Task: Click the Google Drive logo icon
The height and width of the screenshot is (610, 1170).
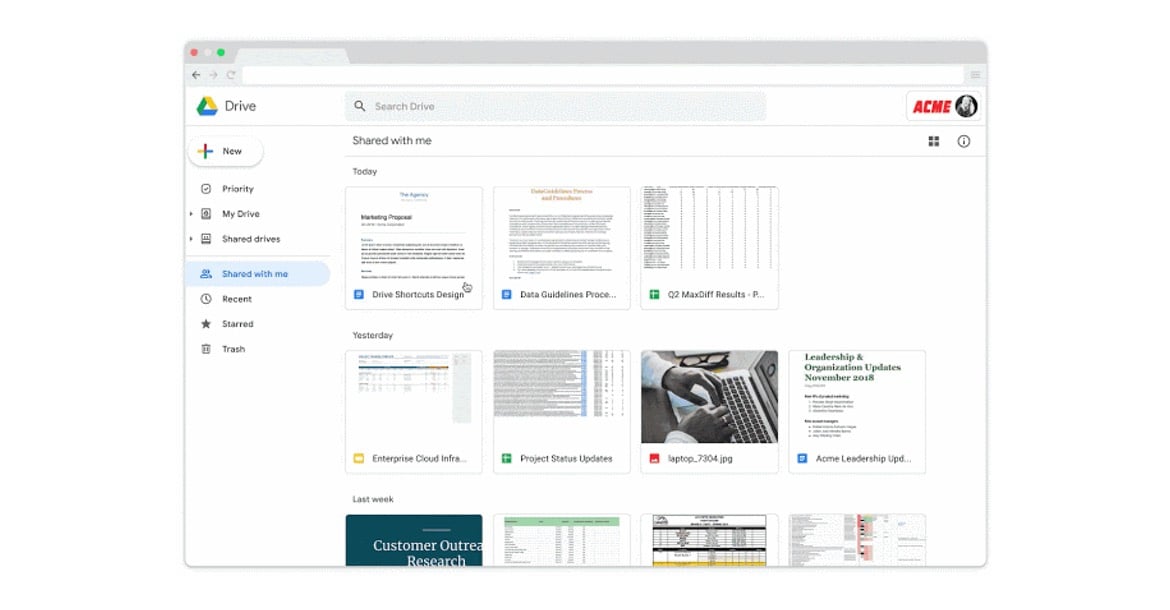Action: tap(207, 106)
